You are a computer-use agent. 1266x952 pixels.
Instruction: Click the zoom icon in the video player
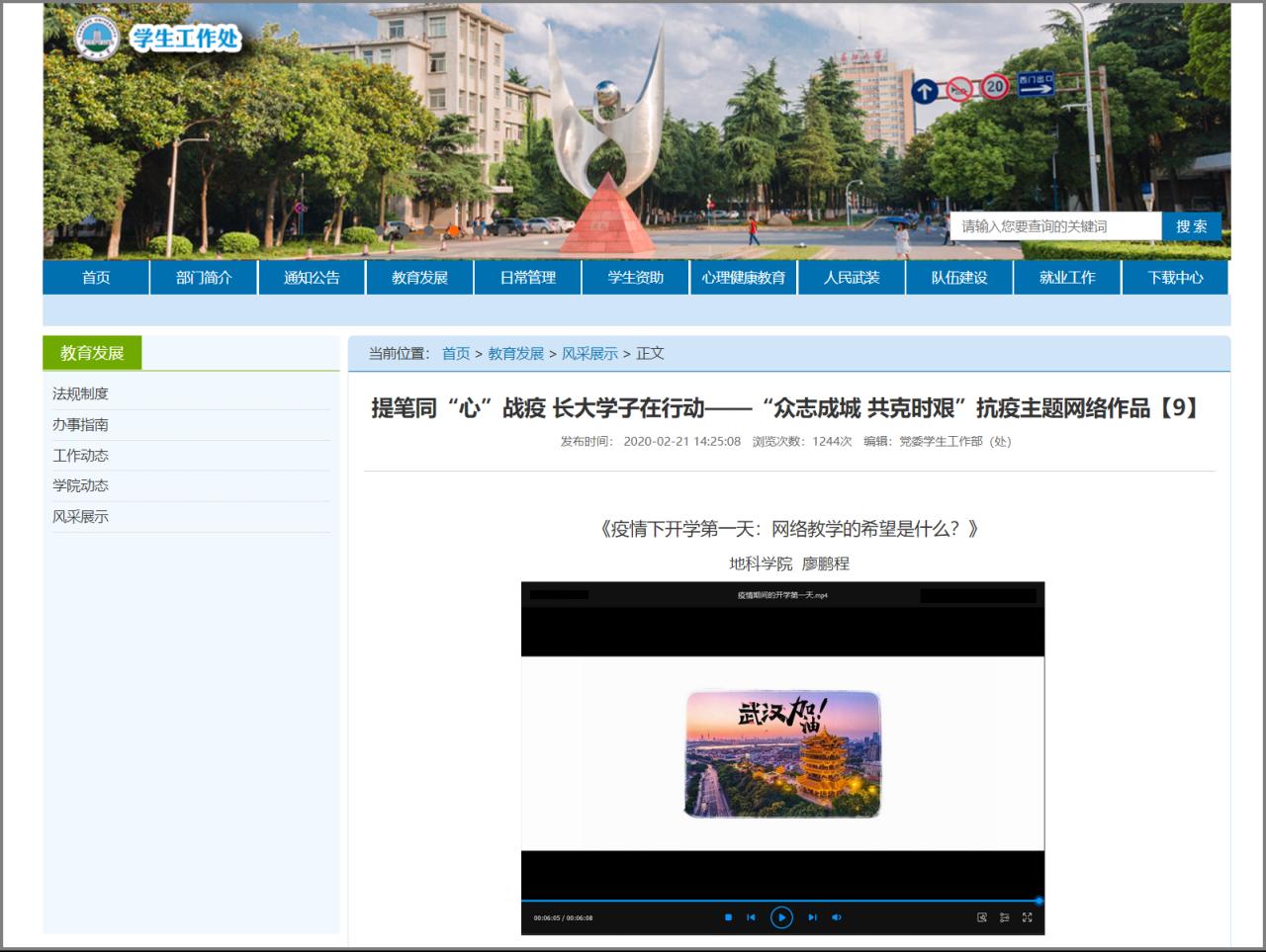[x=981, y=917]
